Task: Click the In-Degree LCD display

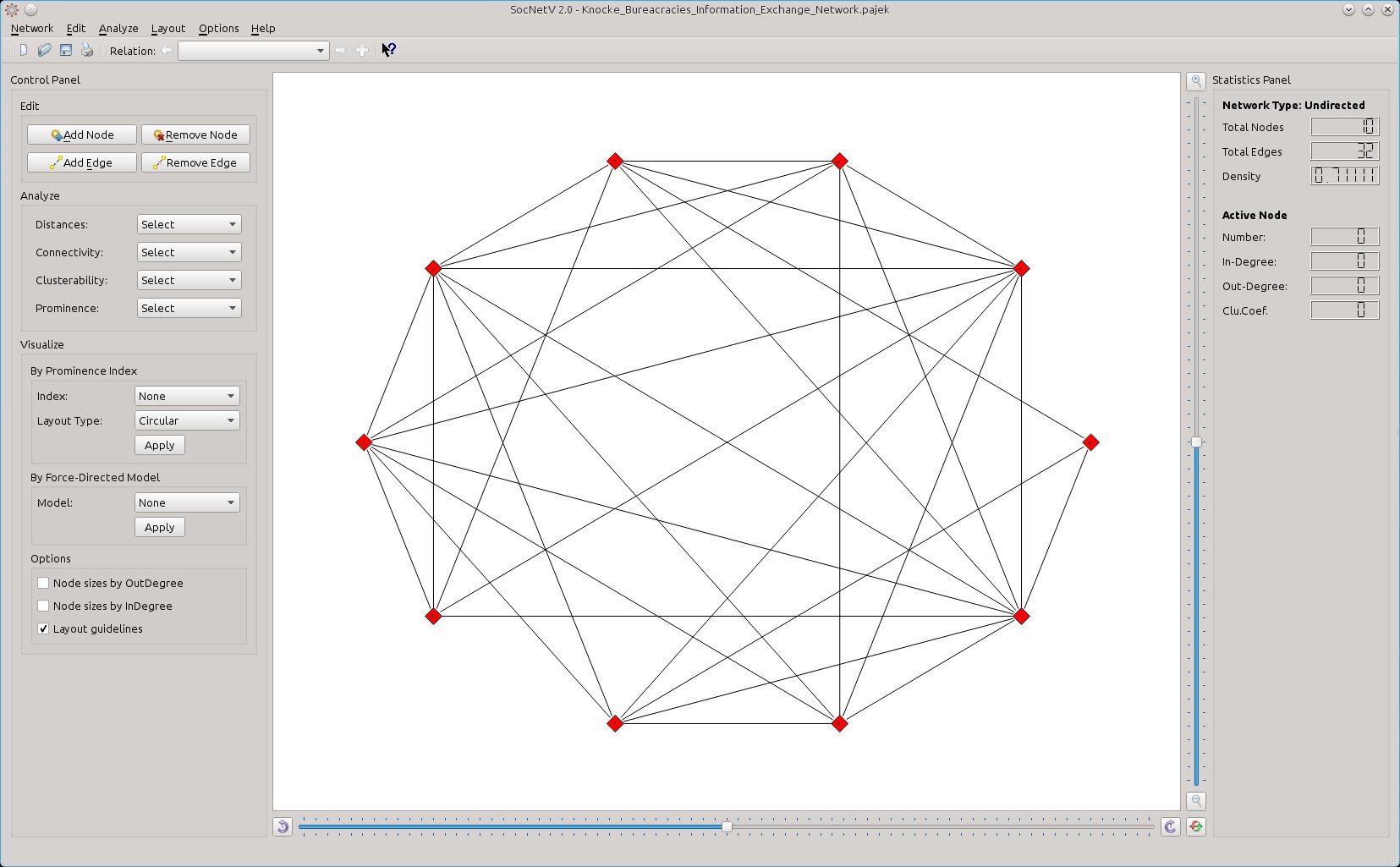Action: tap(1345, 261)
